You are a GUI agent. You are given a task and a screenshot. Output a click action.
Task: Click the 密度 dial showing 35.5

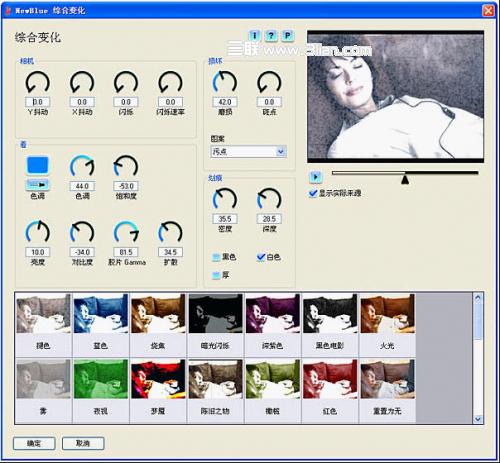[x=225, y=199]
